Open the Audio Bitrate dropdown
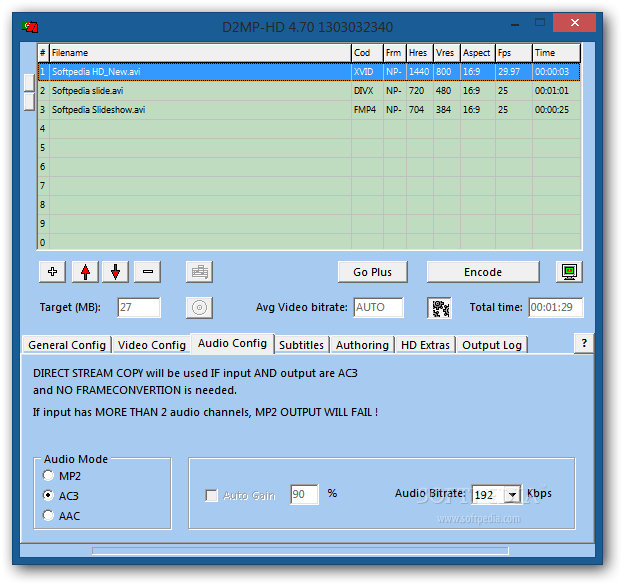This screenshot has width=623, height=585. (x=513, y=495)
